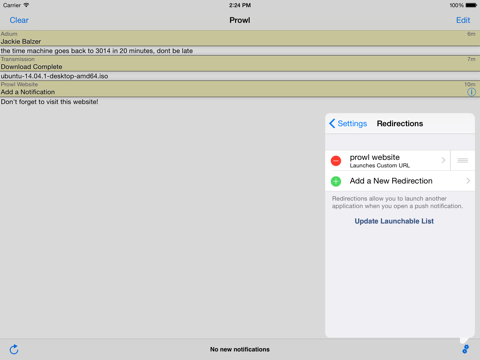Screen dimensions: 480x360
Task: Select ubuntu-14.04.1-desktop-amd64.iso text
Action: pos(54,76)
